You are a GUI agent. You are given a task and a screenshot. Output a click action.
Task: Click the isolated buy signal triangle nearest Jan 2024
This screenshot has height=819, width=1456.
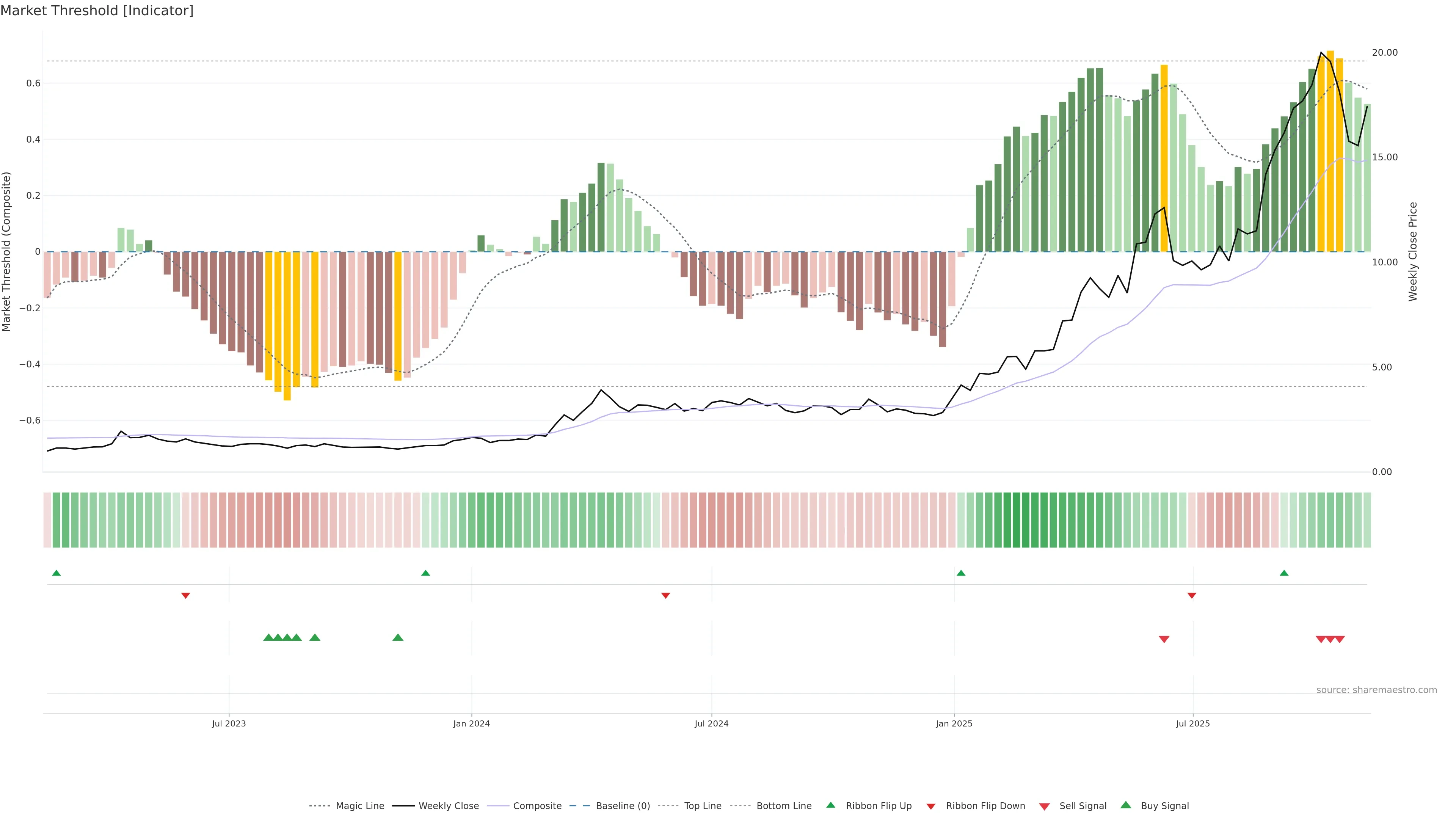click(398, 637)
